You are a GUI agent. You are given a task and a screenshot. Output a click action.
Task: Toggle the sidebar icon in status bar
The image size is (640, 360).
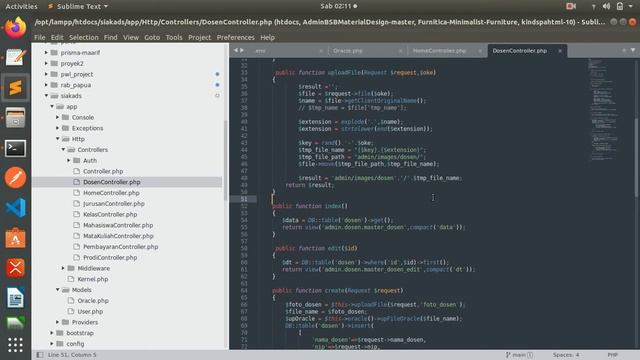[40, 355]
